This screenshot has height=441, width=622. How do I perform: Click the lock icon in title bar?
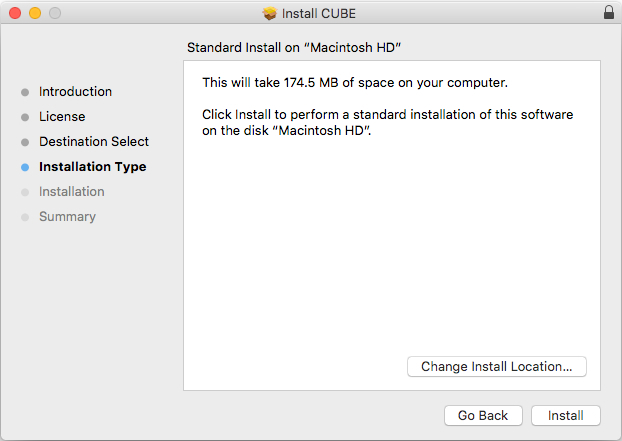pos(609,13)
